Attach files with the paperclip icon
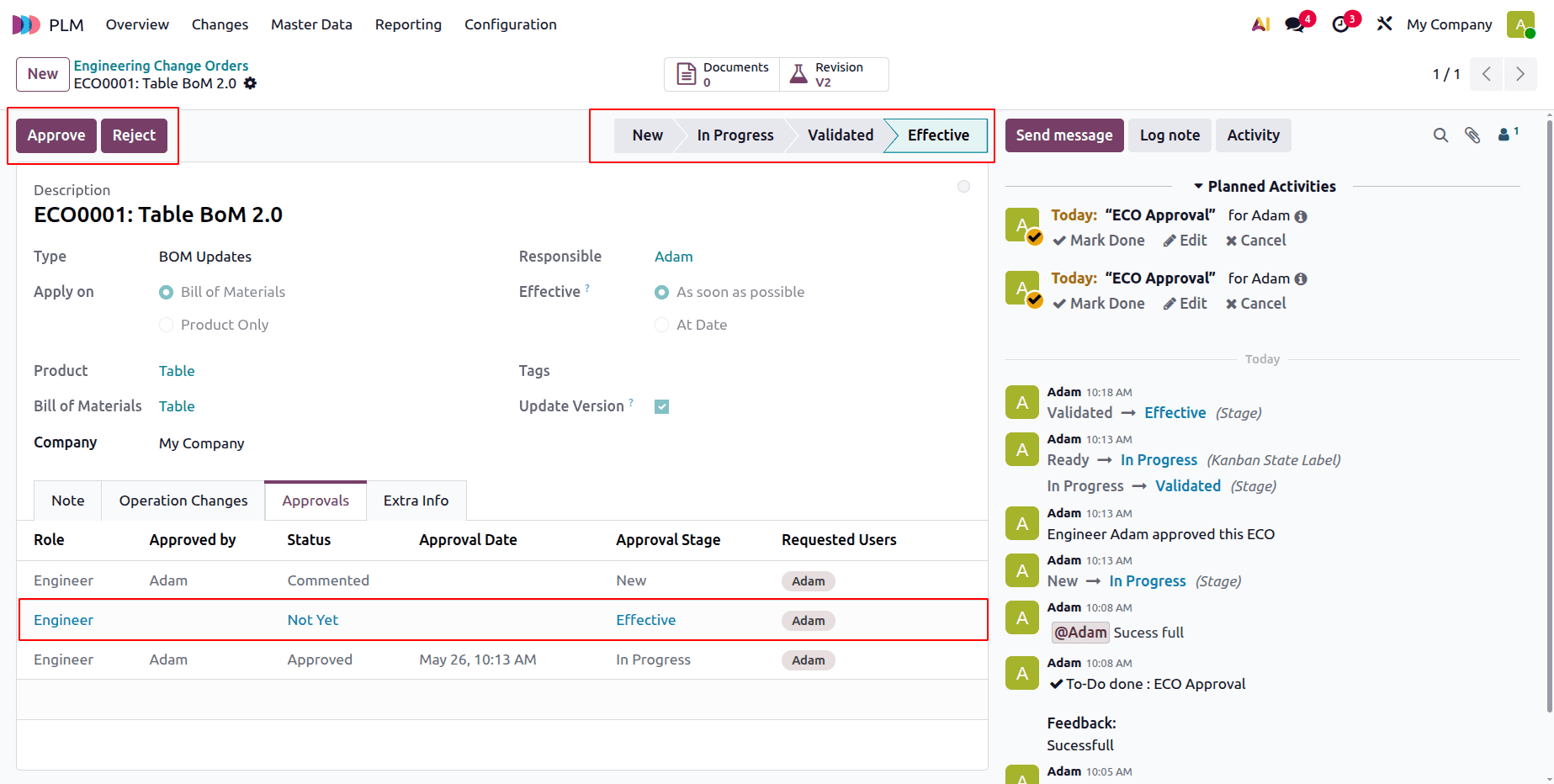 (1472, 135)
